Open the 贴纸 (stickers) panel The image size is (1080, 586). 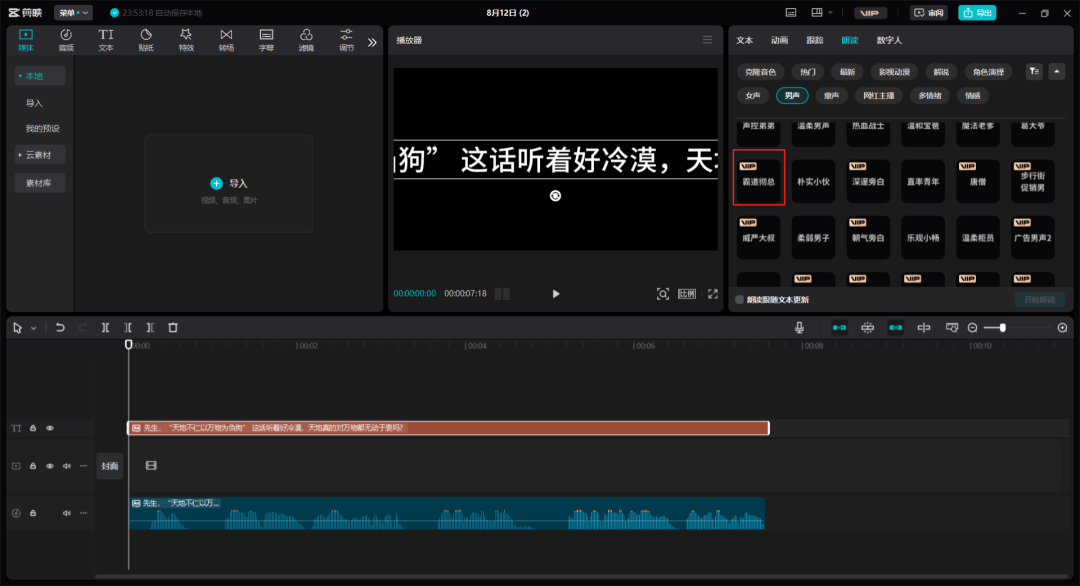coord(146,40)
